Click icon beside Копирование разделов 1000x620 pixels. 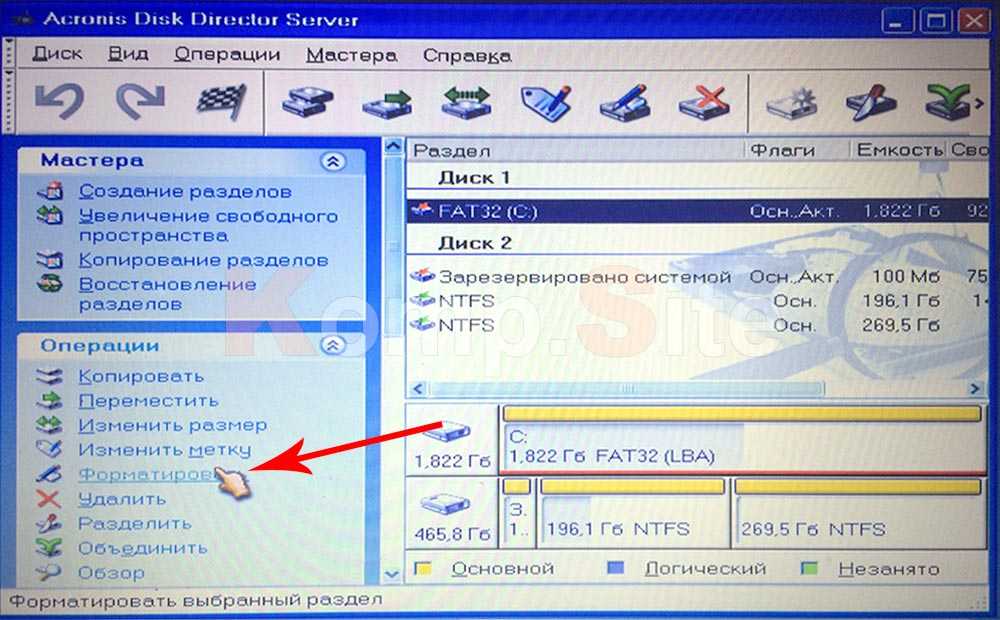[x=50, y=260]
